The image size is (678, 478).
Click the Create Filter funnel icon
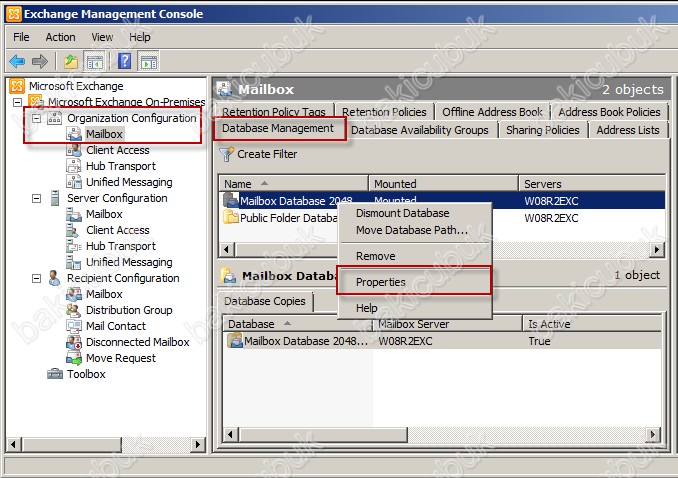click(x=227, y=154)
